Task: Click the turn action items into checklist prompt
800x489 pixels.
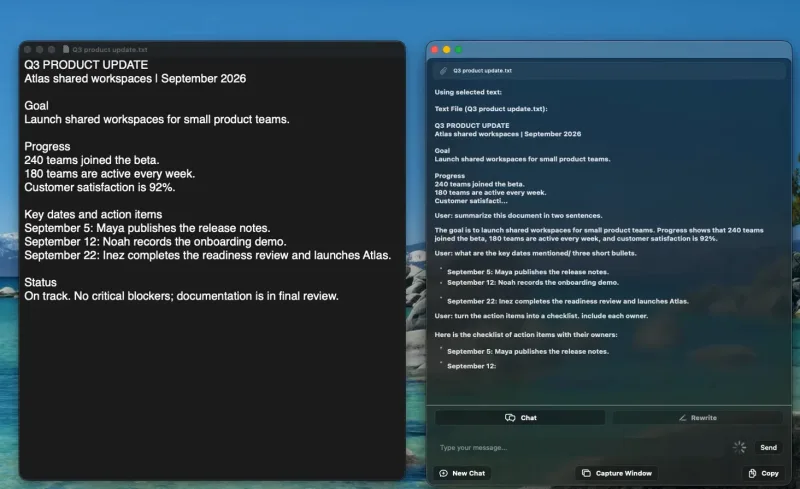Action: [x=541, y=316]
